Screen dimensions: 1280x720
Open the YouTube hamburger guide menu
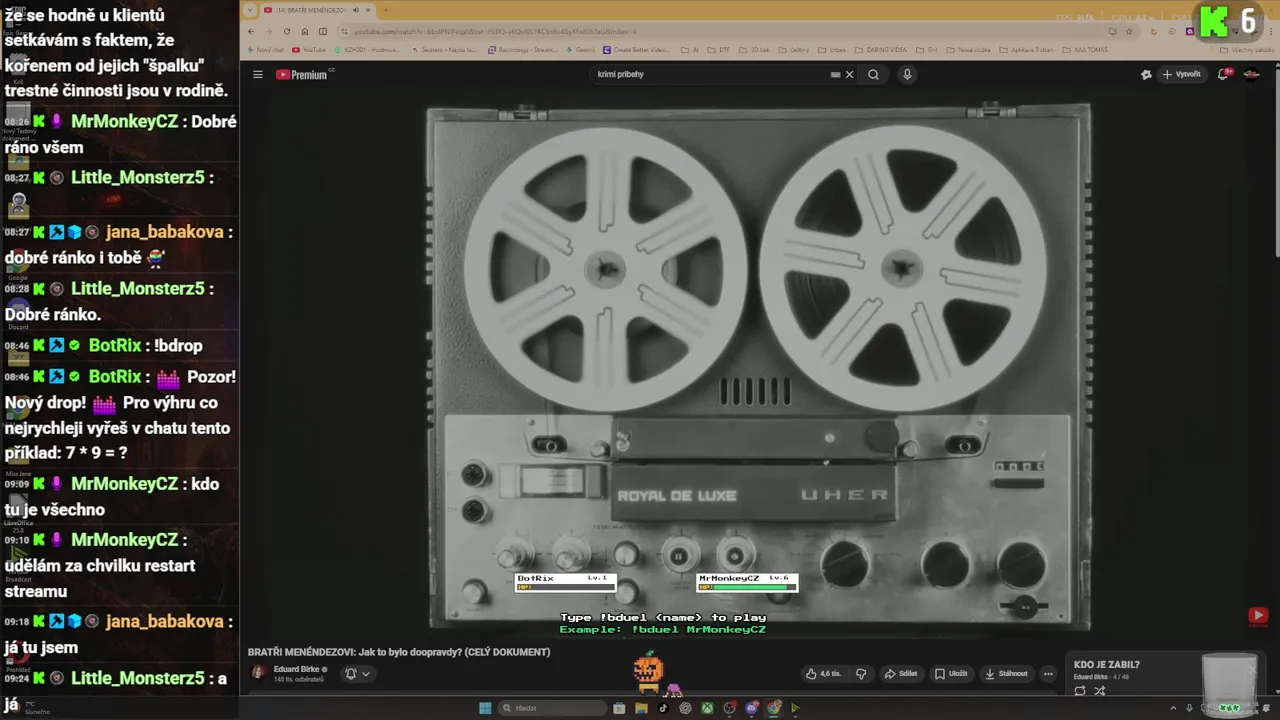coord(257,75)
